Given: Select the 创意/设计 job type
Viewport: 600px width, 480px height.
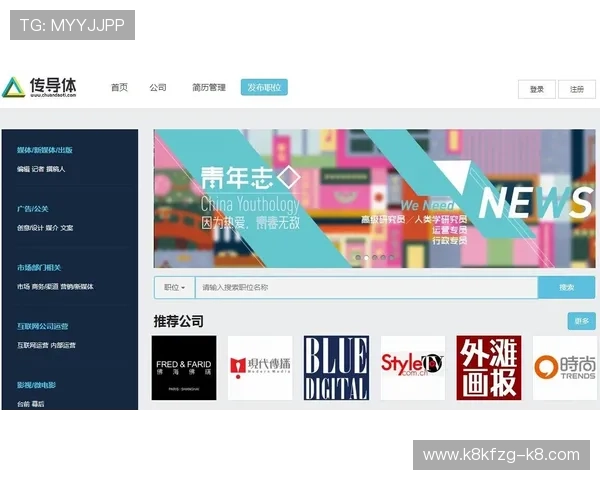Looking at the screenshot, I should click(30, 228).
